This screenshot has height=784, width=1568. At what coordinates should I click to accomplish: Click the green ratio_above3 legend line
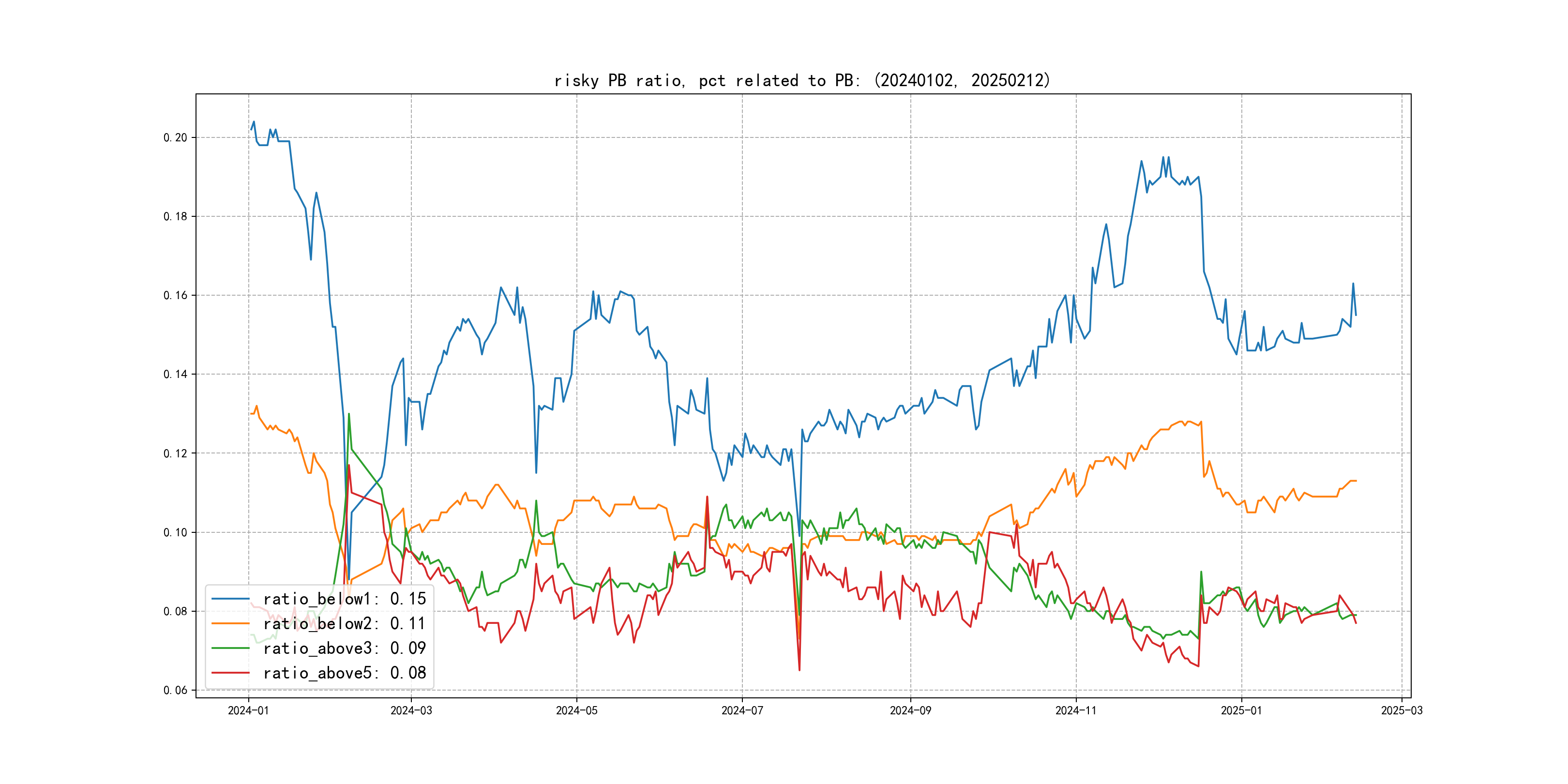click(x=230, y=648)
